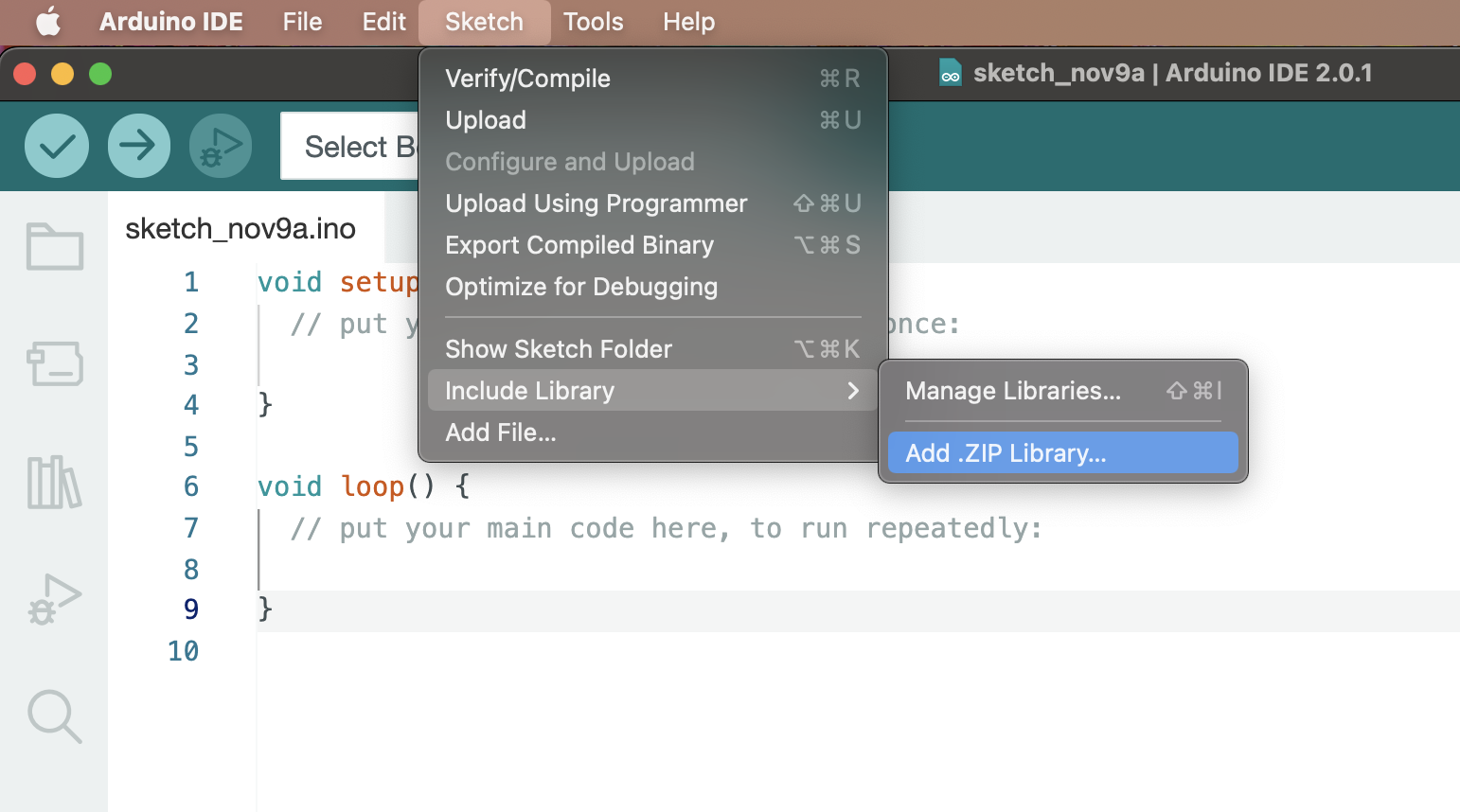Screen dimensions: 1460x812
Task: Open the Edit menu
Action: click(383, 21)
